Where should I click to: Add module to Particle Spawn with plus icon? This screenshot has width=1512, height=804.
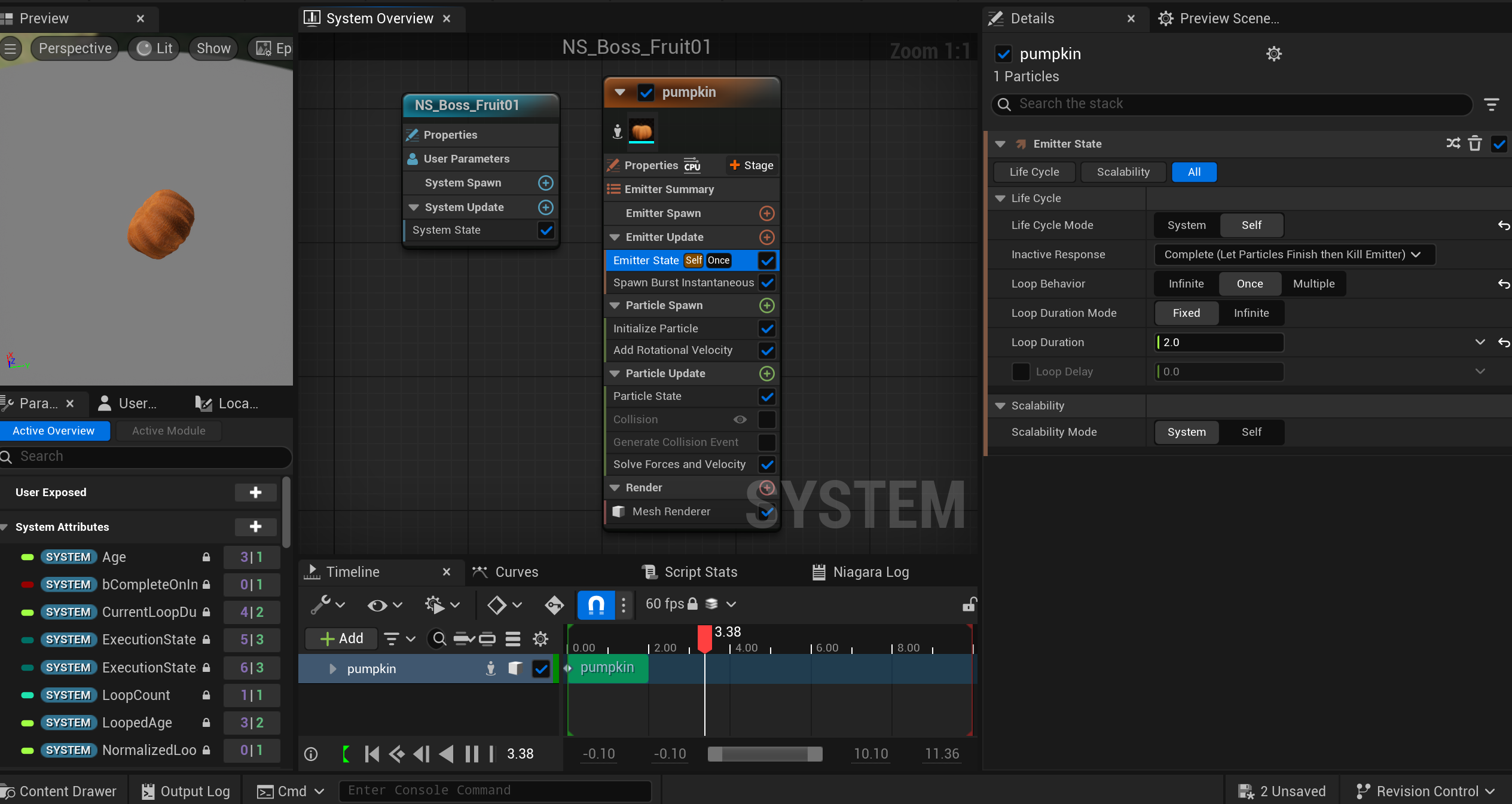click(x=766, y=305)
